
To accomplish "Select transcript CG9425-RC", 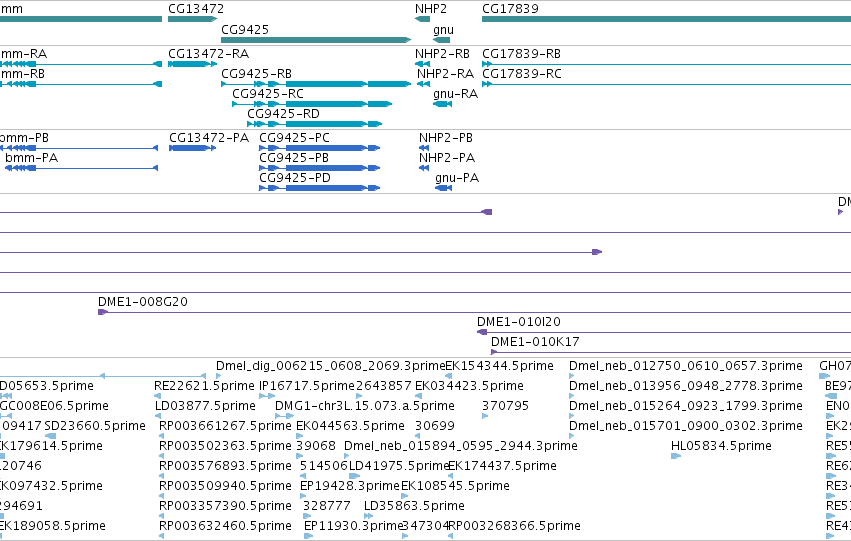I will click(312, 104).
